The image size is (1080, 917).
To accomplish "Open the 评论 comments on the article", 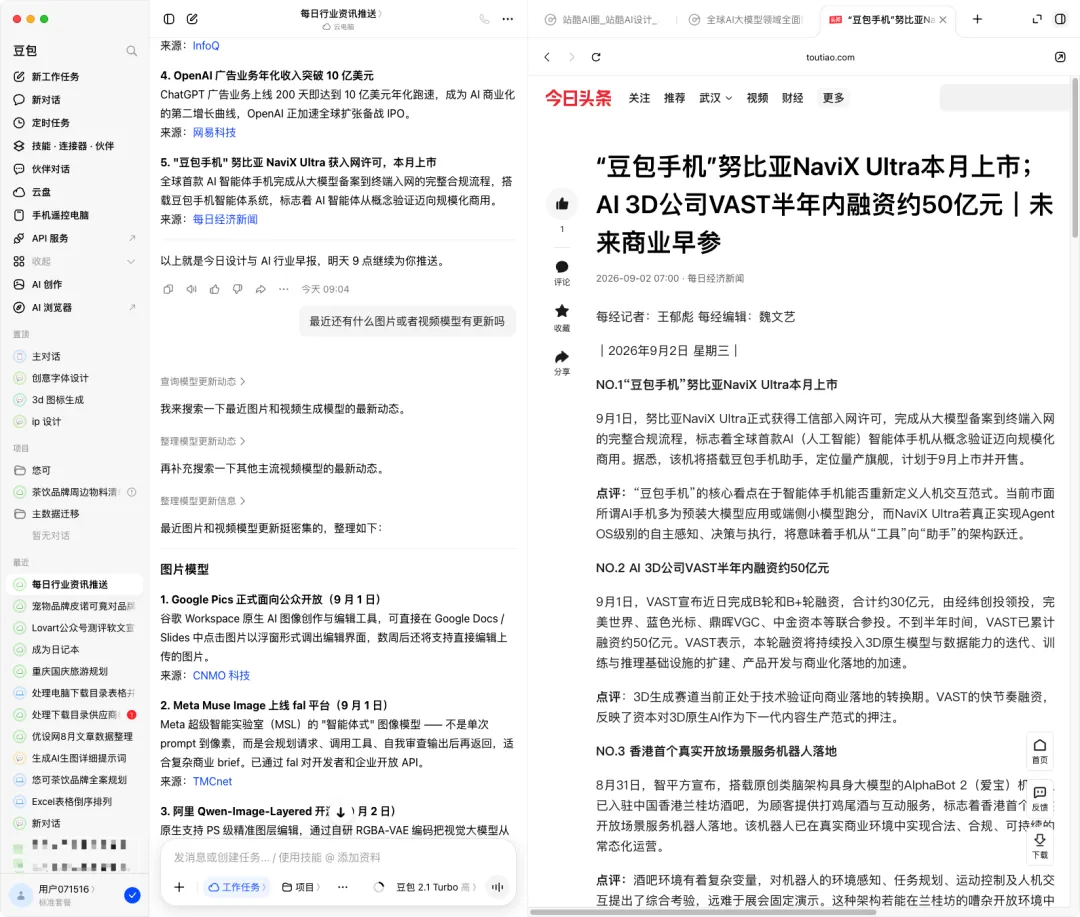I will tap(562, 272).
